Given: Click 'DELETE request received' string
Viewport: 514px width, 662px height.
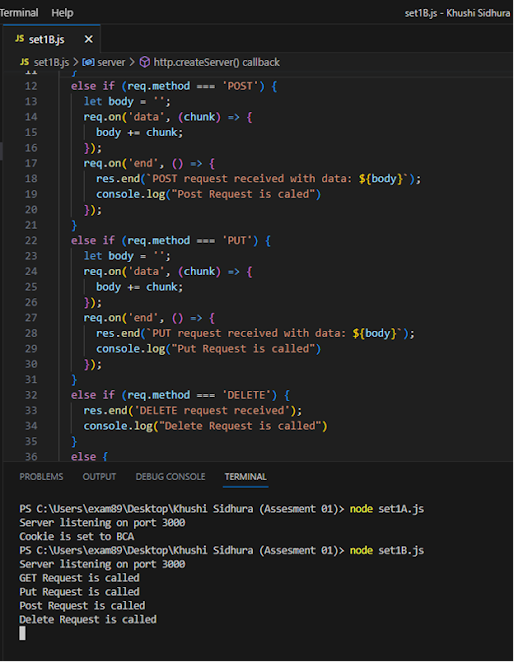Looking at the screenshot, I should coord(212,410).
